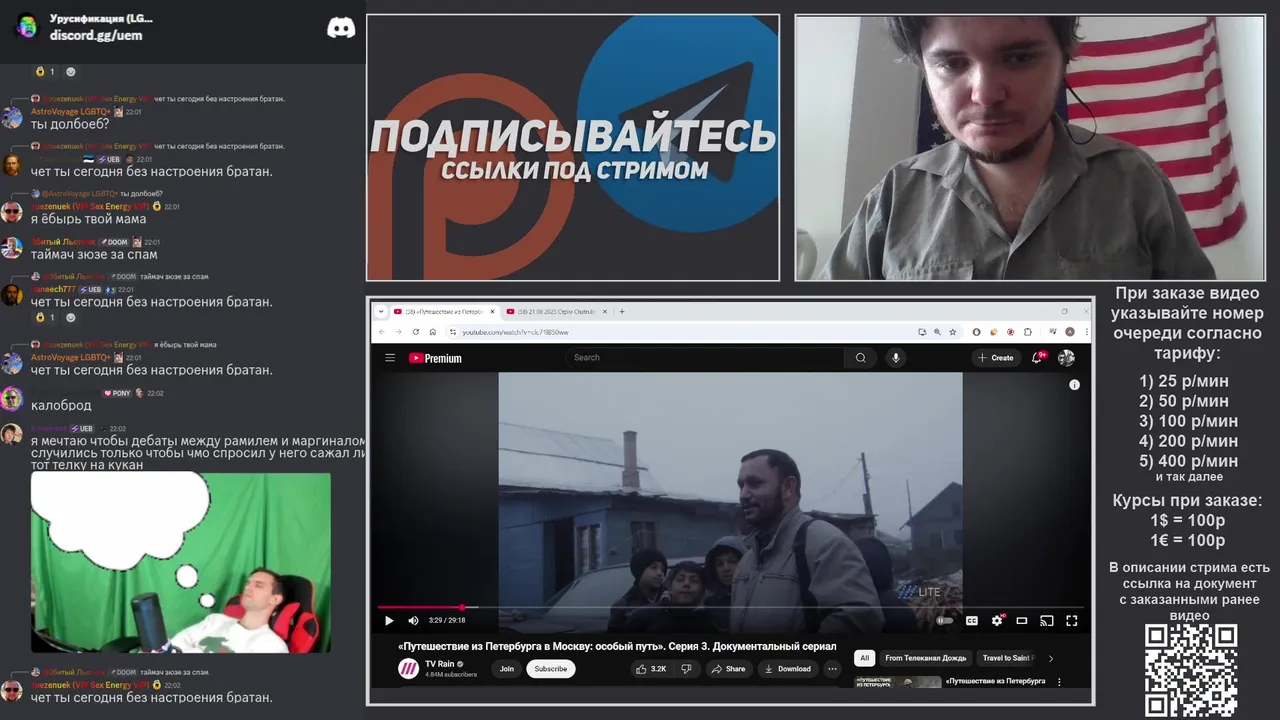Image resolution: width=1280 pixels, height=720 pixels.
Task: Click the "таймач зюзе за спам" message
Action: 94,254
